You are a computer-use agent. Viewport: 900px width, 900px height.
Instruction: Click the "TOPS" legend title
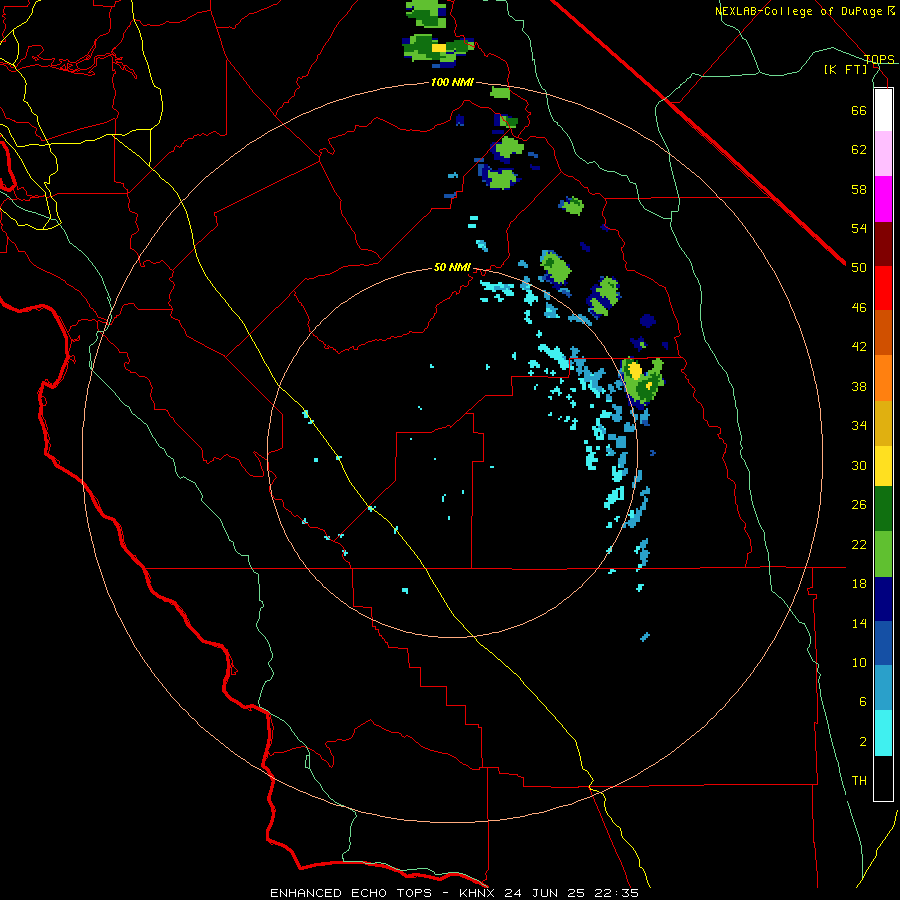(x=879, y=59)
